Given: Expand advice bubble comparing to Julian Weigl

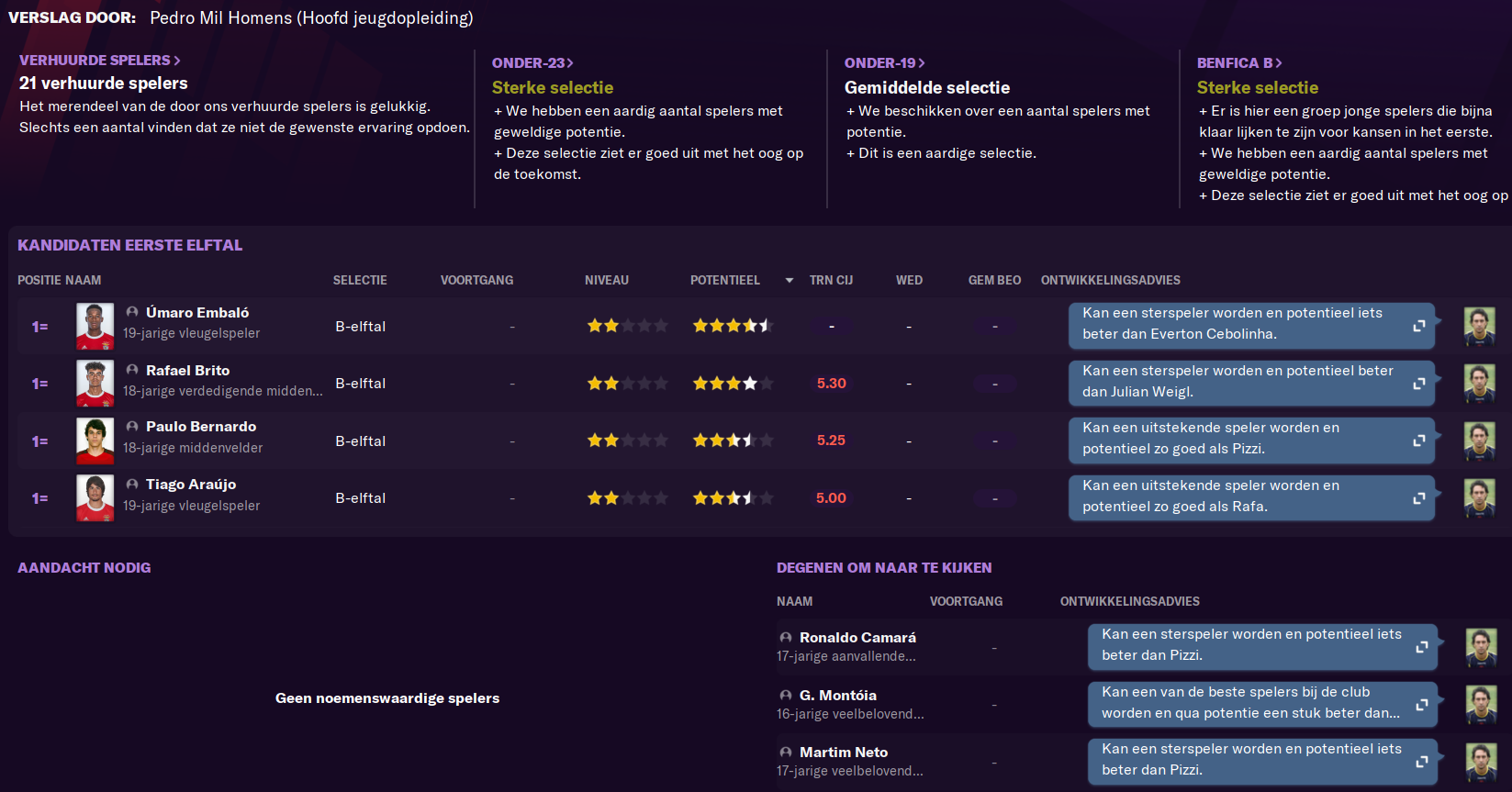Looking at the screenshot, I should (x=1418, y=384).
